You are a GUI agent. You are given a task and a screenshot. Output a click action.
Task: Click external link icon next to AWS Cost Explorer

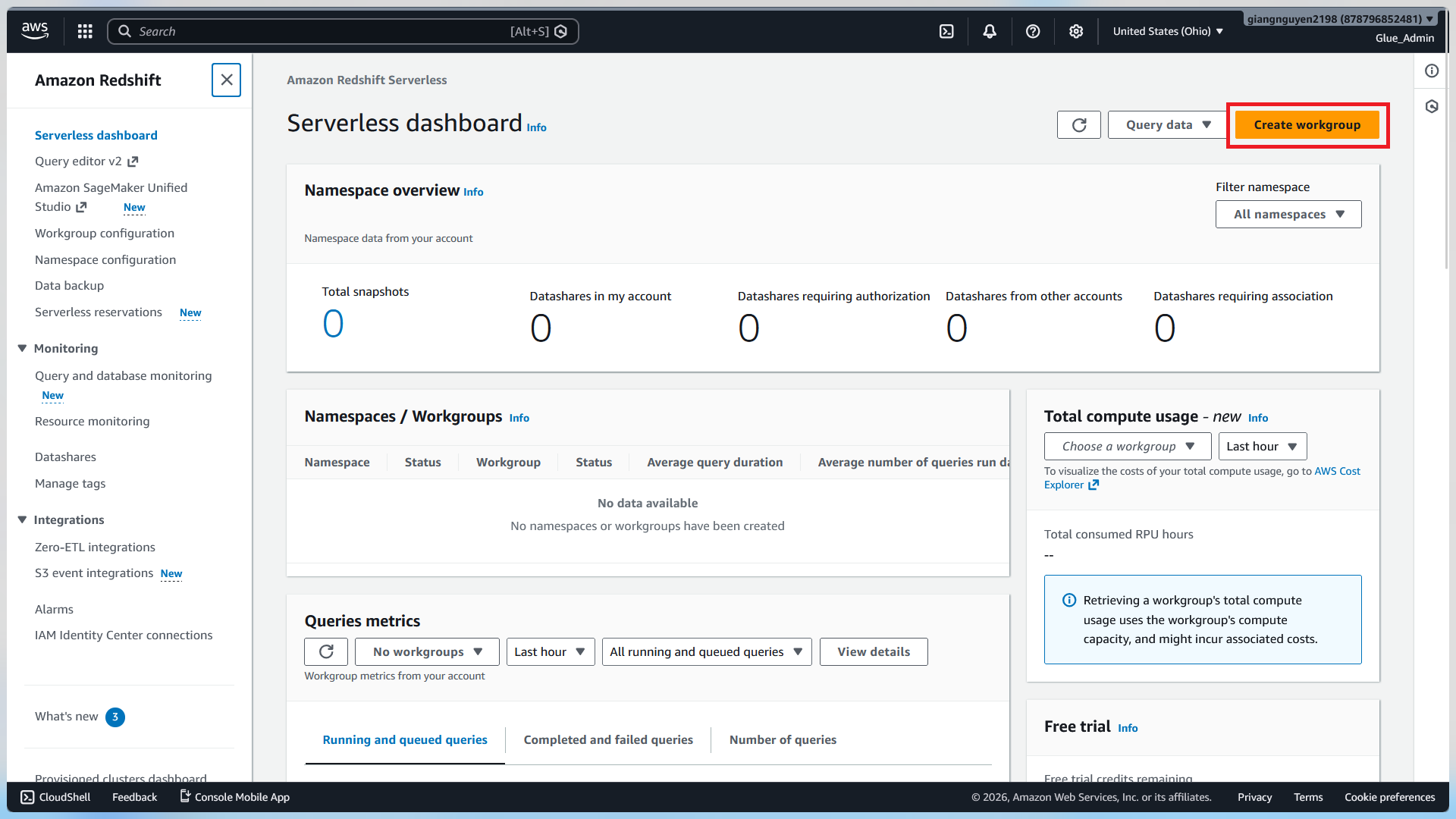coord(1094,485)
